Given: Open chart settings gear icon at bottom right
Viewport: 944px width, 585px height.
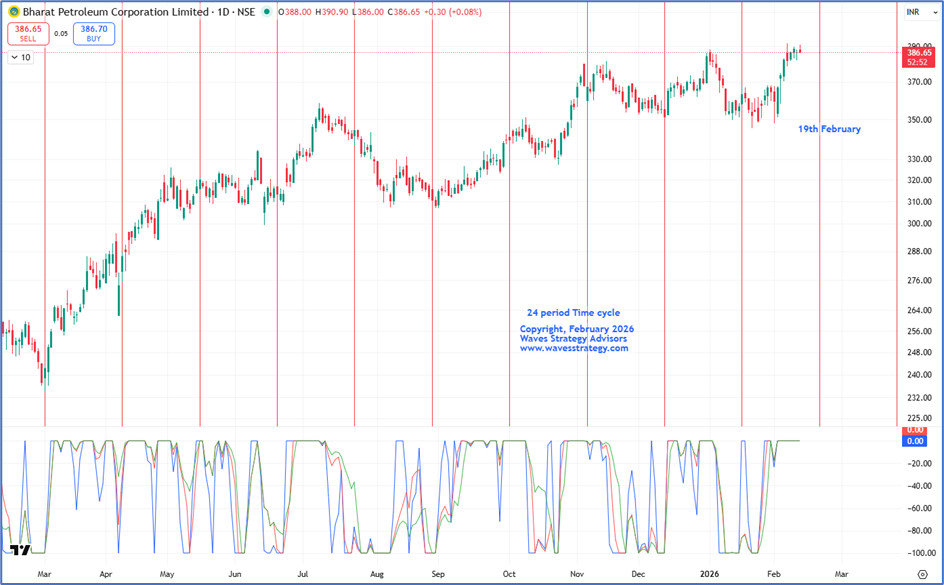Looking at the screenshot, I should tap(922, 574).
